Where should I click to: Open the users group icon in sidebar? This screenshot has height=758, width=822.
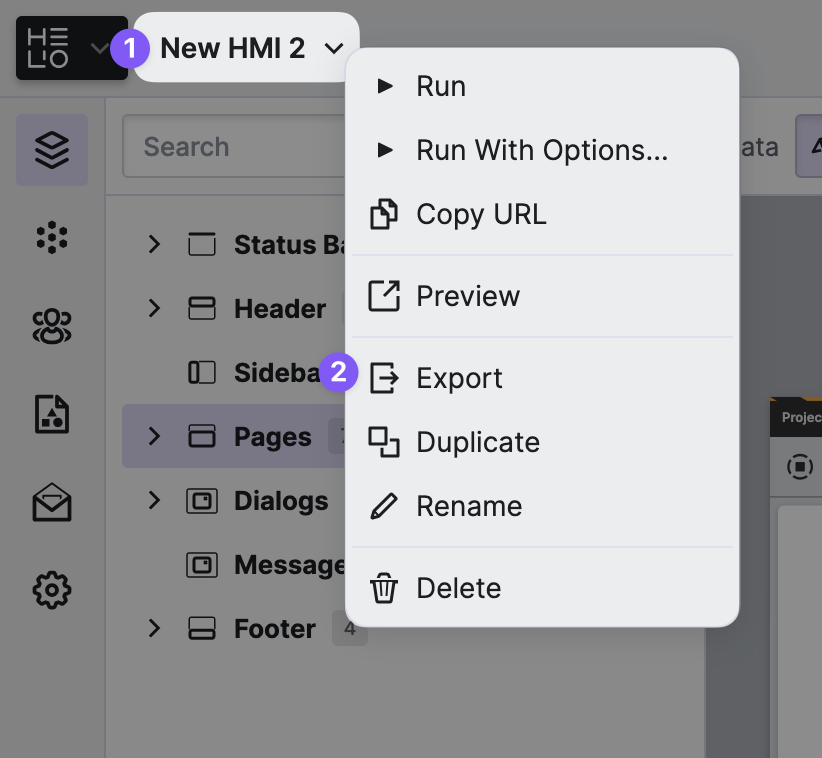(x=52, y=326)
